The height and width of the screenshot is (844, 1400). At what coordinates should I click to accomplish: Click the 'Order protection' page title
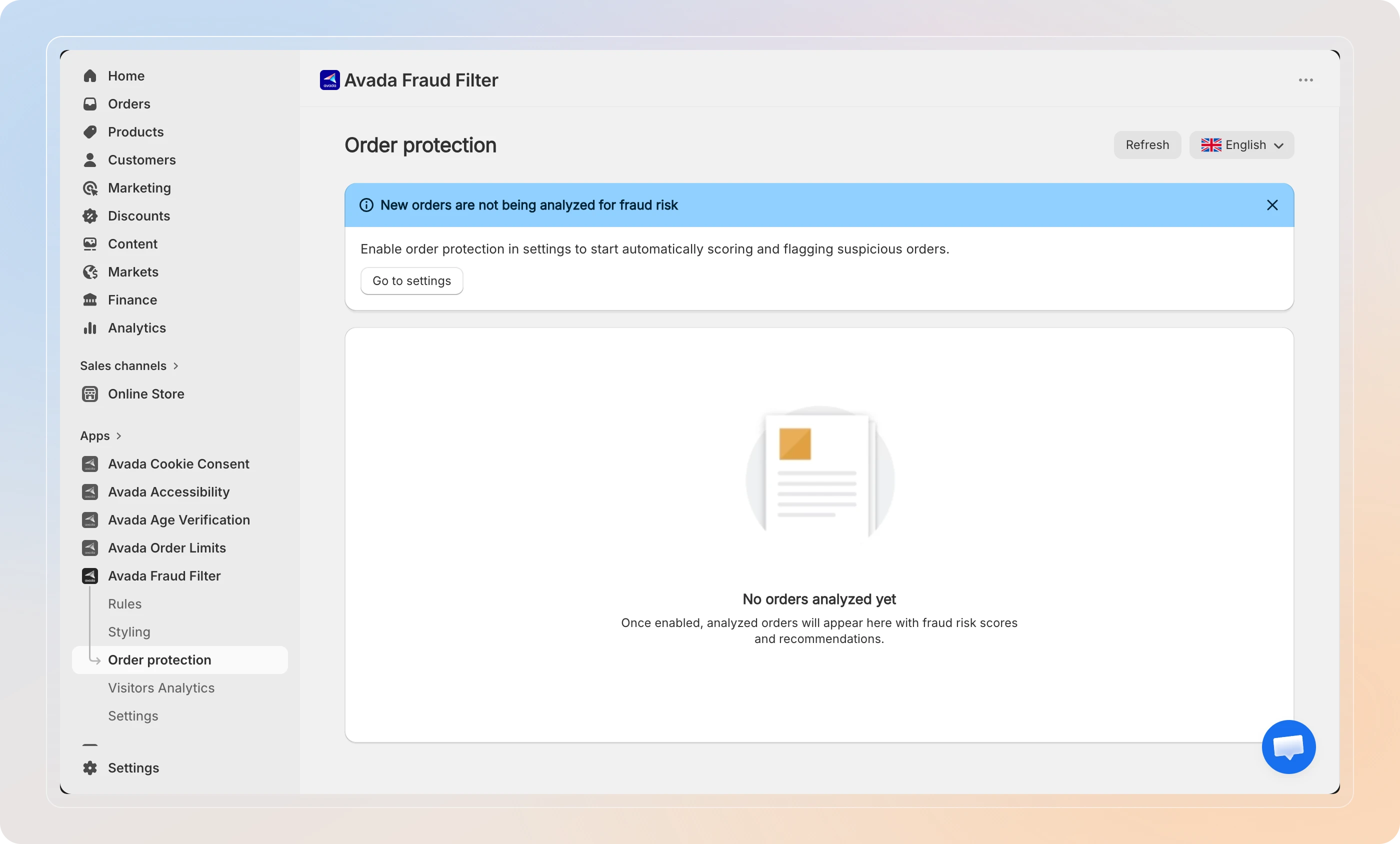420,145
